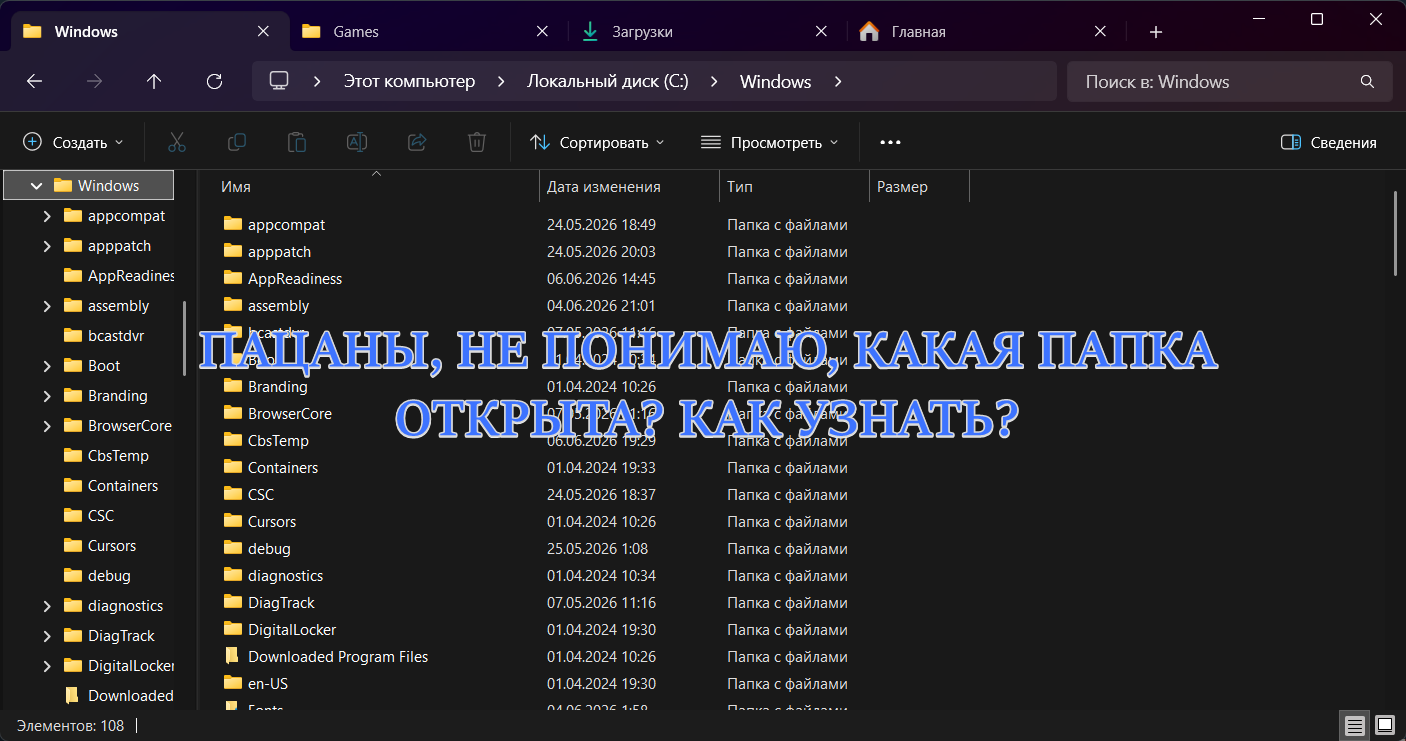Close the Главная tab
The width and height of the screenshot is (1406, 741).
(1100, 31)
